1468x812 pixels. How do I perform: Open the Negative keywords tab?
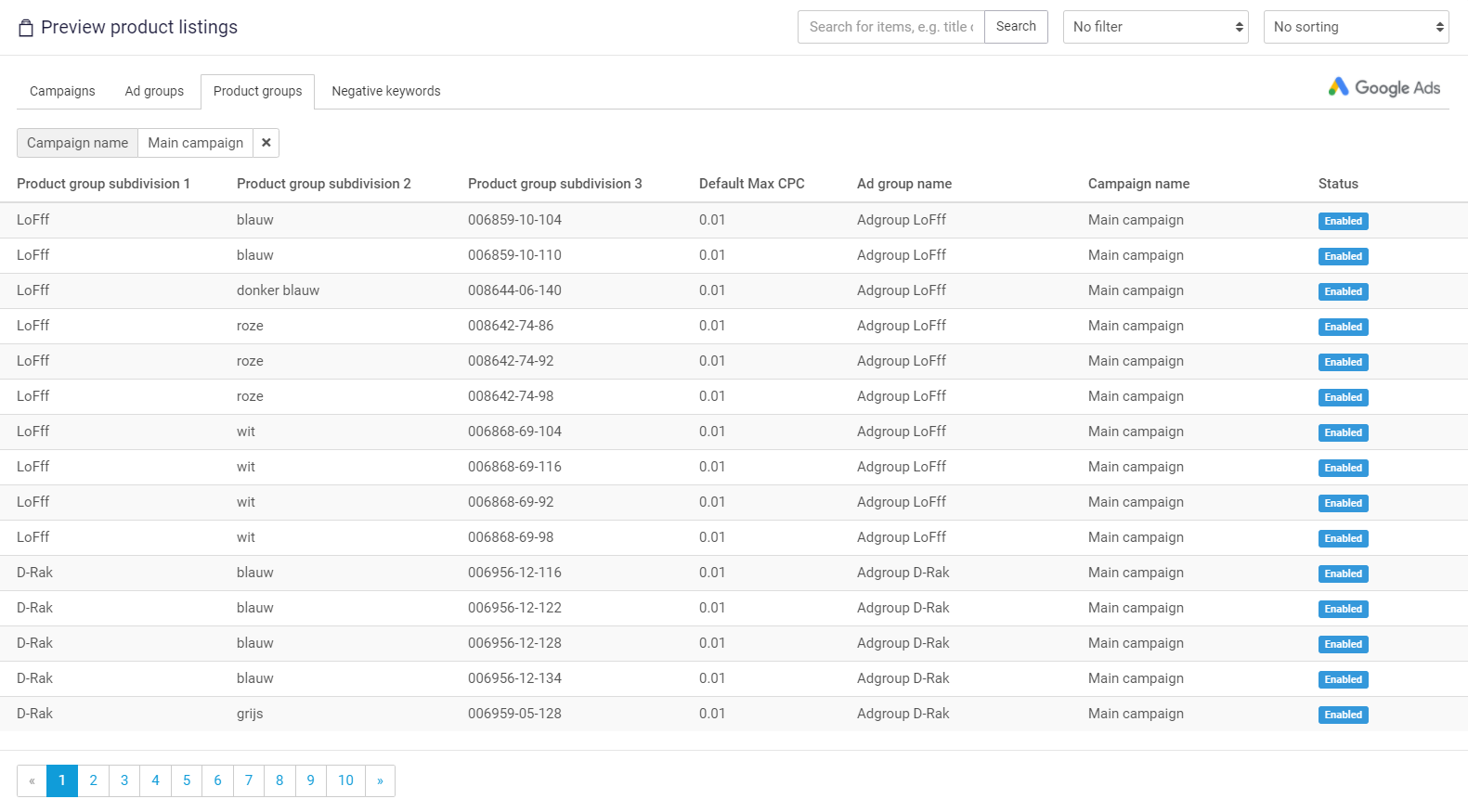pyautogui.click(x=386, y=91)
